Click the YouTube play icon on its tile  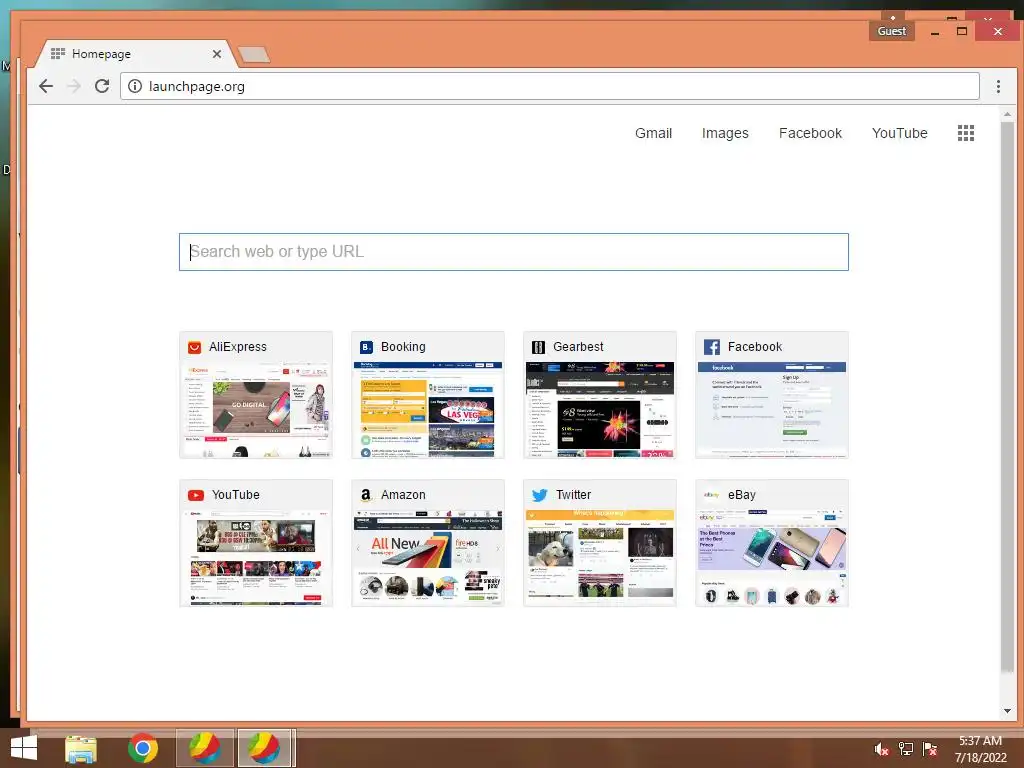point(195,495)
